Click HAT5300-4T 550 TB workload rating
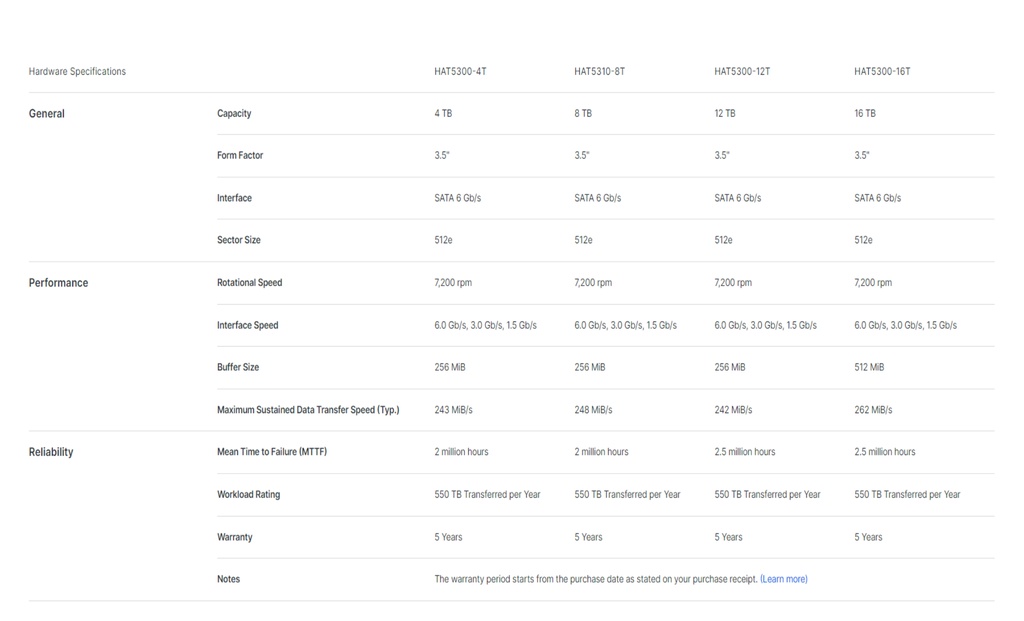Viewport: 1024px width, 621px height. [487, 494]
